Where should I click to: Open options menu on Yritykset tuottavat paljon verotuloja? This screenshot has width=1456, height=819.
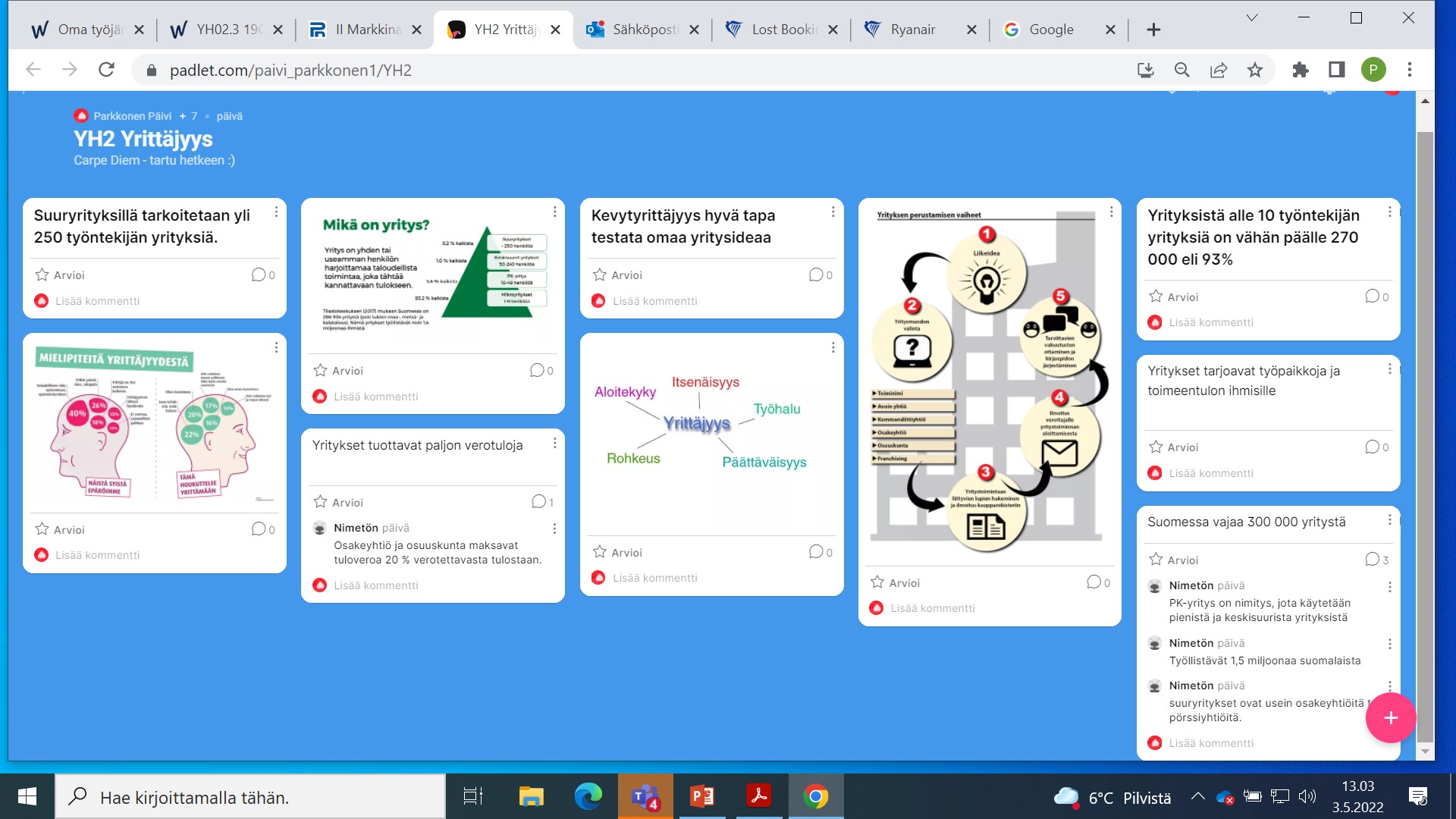coord(554,443)
